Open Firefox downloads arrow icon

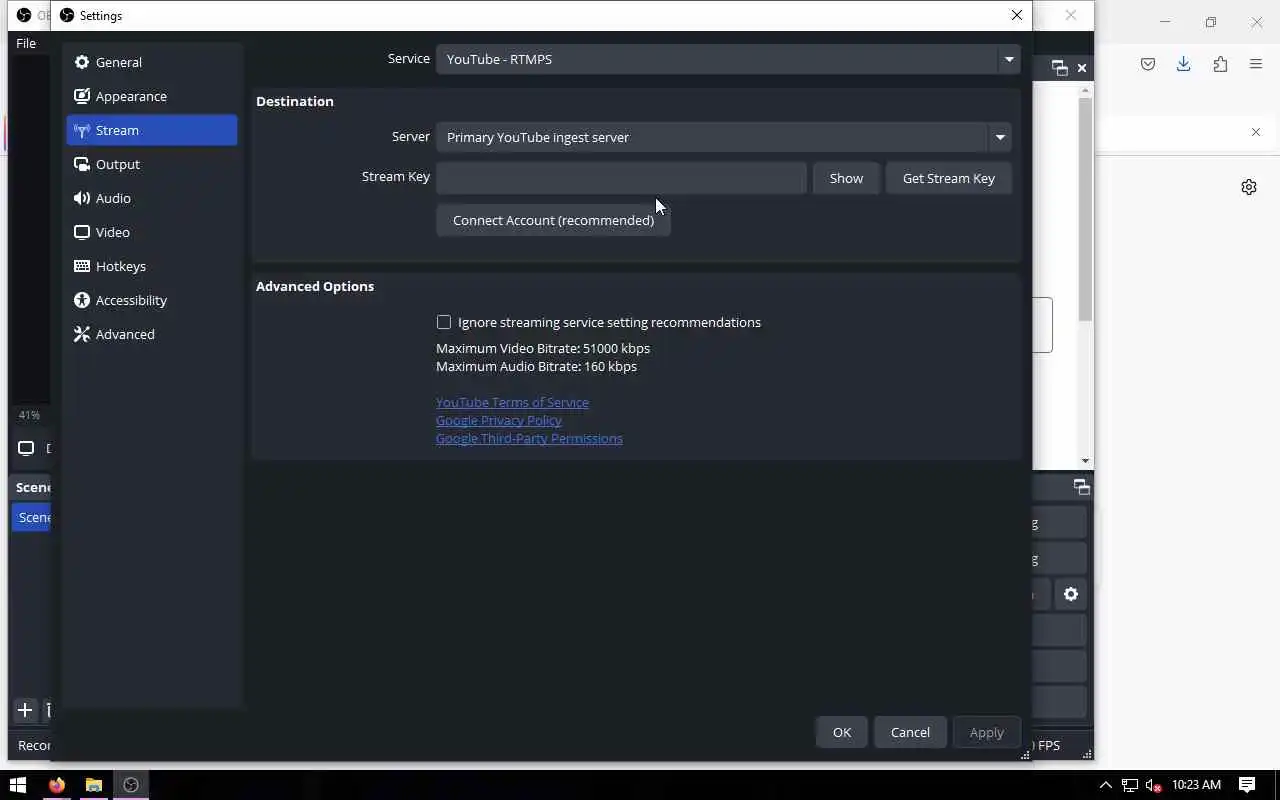click(x=1183, y=64)
